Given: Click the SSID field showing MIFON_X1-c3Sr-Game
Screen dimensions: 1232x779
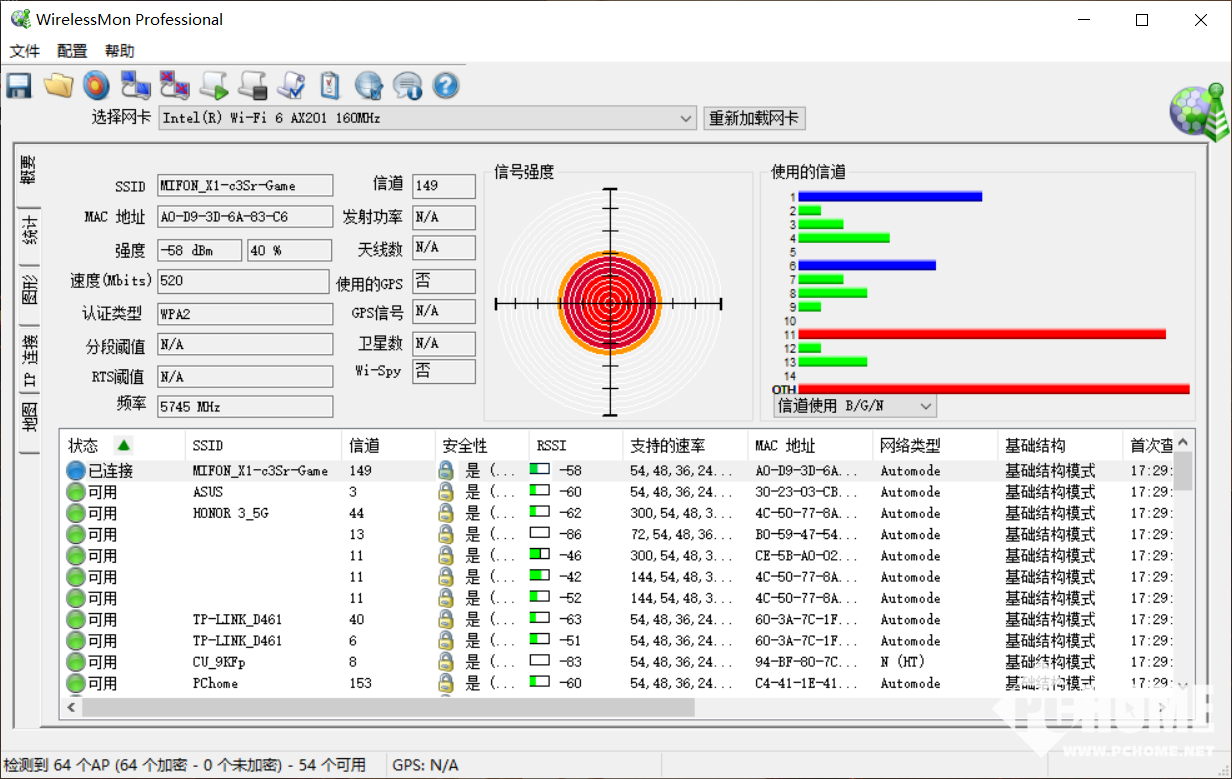Looking at the screenshot, I should point(245,186).
